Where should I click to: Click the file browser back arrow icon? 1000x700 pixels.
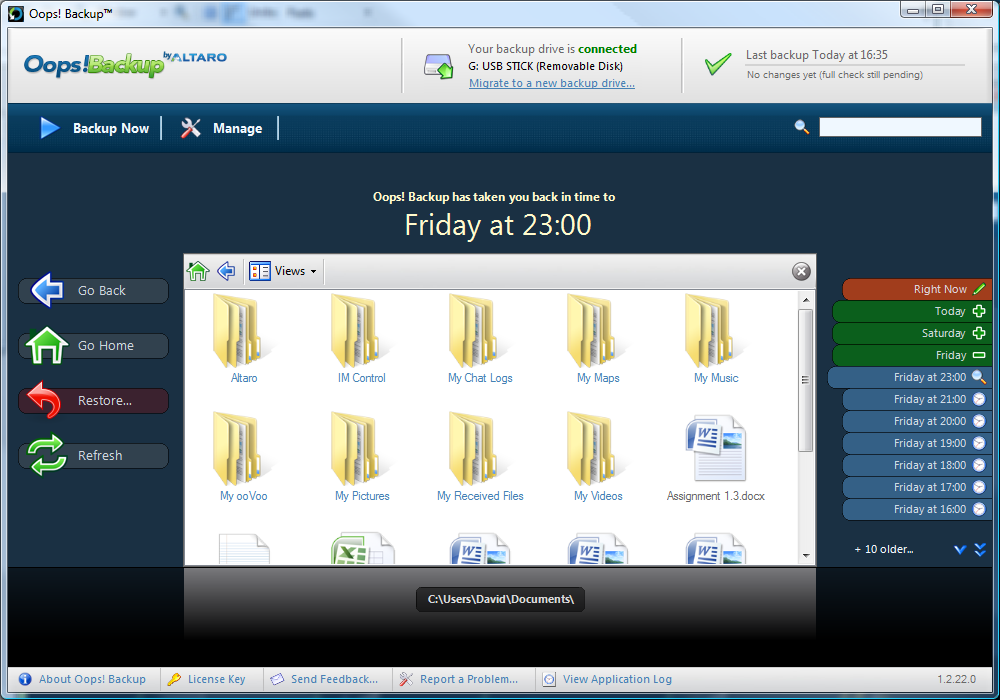tap(226, 271)
